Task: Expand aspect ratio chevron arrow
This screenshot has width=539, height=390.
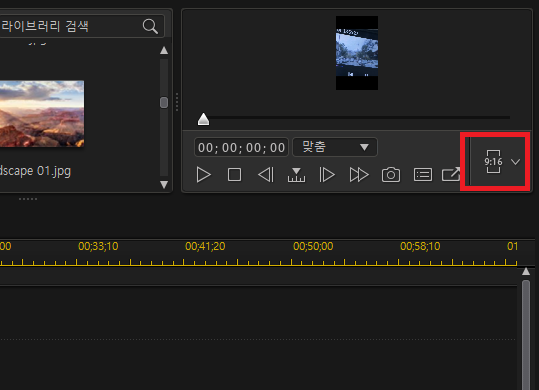Action: coord(515,162)
